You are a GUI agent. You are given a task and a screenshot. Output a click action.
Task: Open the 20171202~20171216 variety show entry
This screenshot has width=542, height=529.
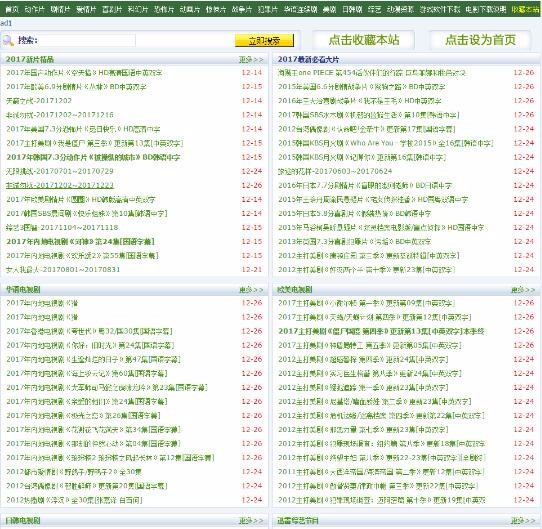click(59, 115)
